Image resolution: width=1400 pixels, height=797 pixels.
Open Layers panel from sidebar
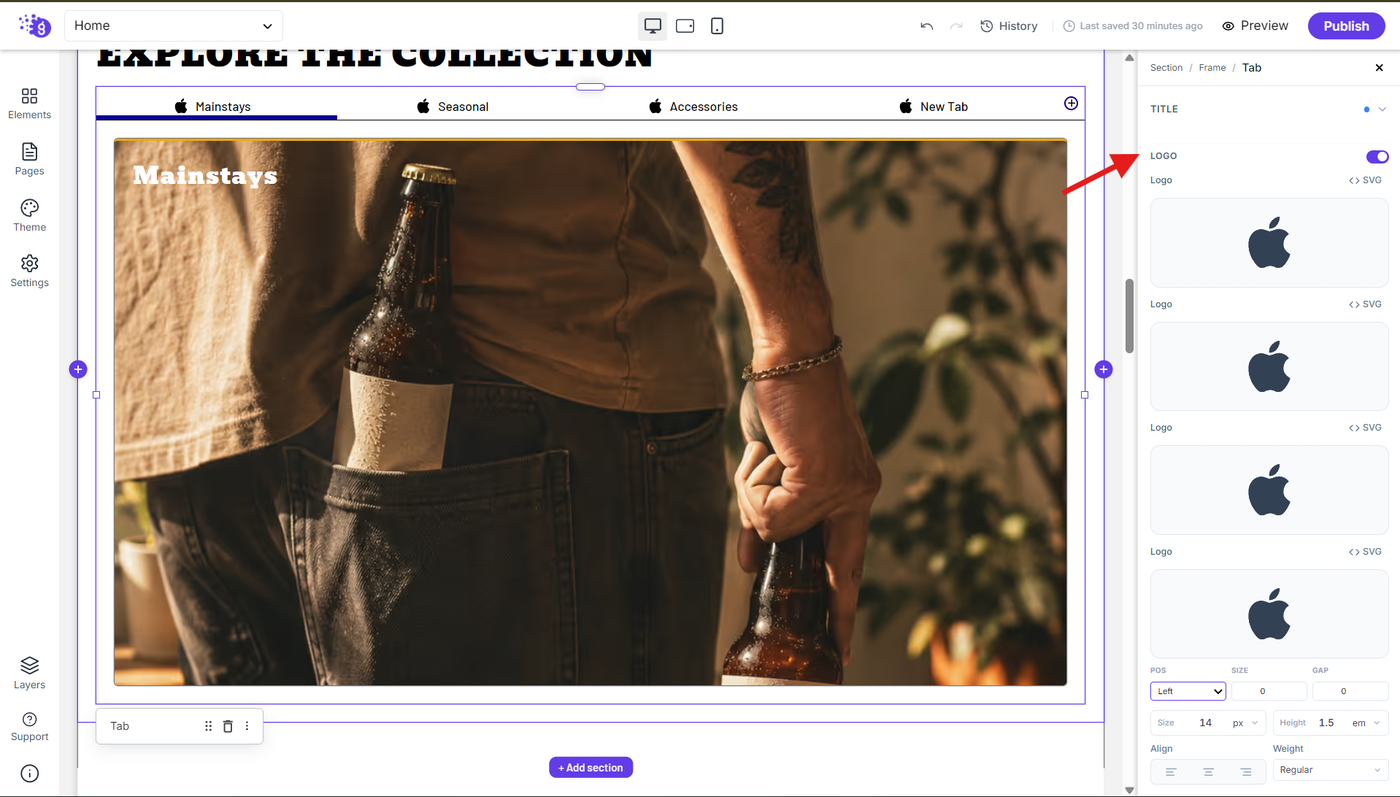click(x=29, y=673)
